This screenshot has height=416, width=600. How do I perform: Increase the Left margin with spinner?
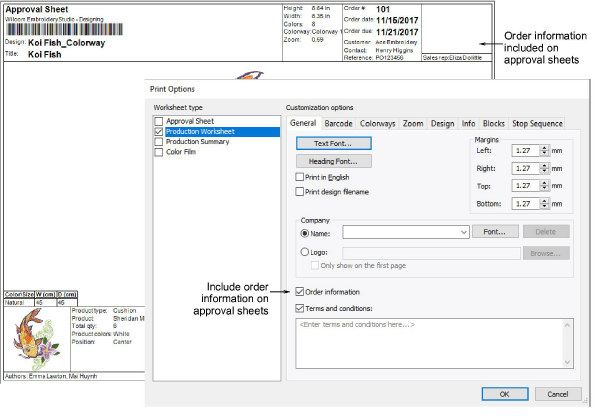click(544, 147)
